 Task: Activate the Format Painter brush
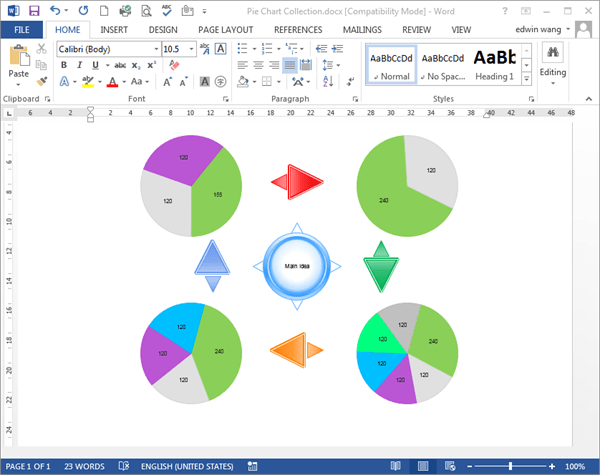[42, 81]
